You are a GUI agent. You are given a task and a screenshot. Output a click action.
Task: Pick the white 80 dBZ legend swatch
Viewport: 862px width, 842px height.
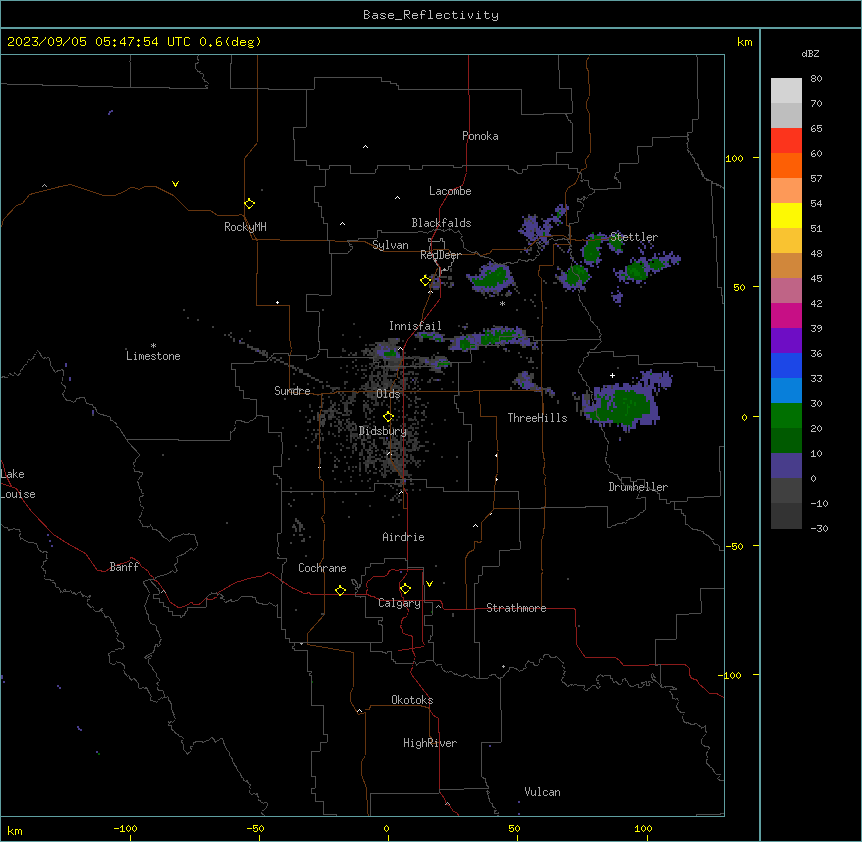tap(786, 91)
